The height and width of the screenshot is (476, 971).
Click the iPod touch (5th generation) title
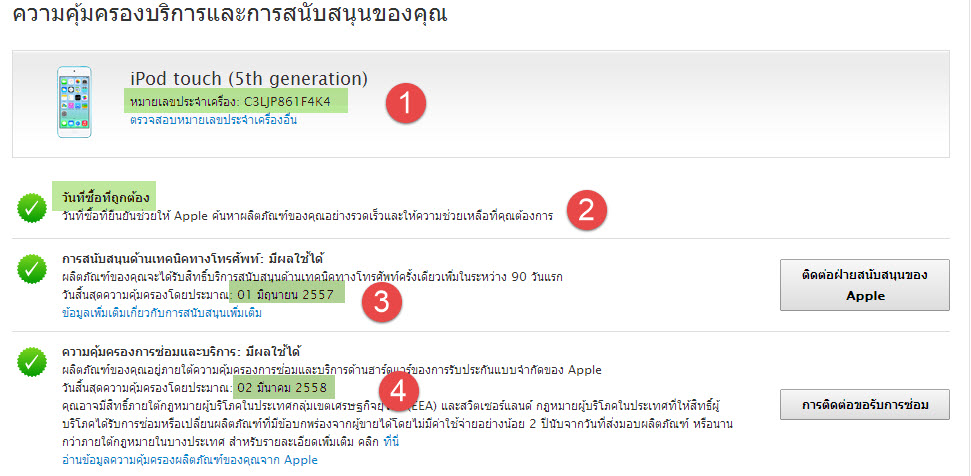(249, 78)
